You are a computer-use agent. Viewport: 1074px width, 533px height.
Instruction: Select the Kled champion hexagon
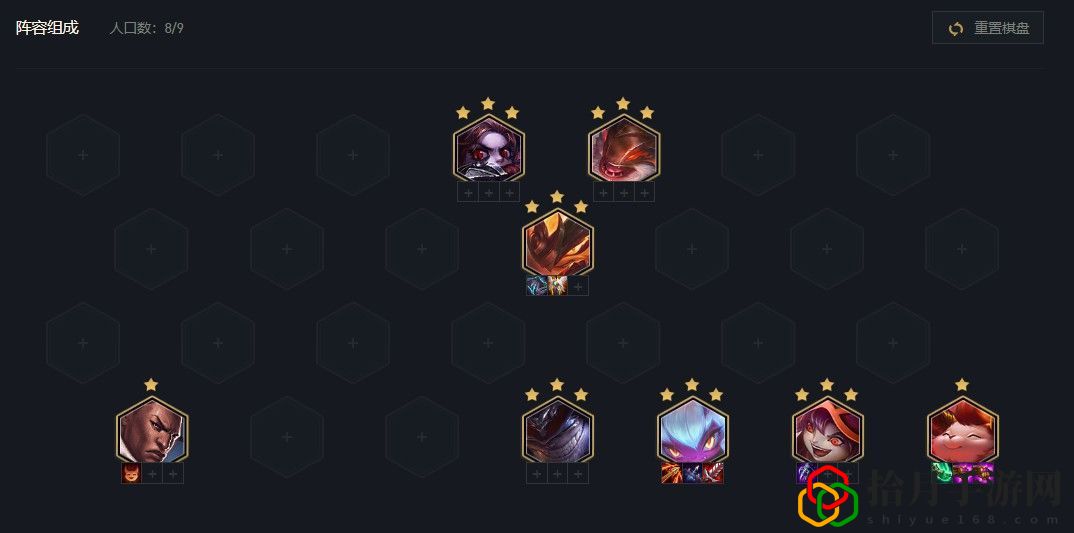coord(624,150)
